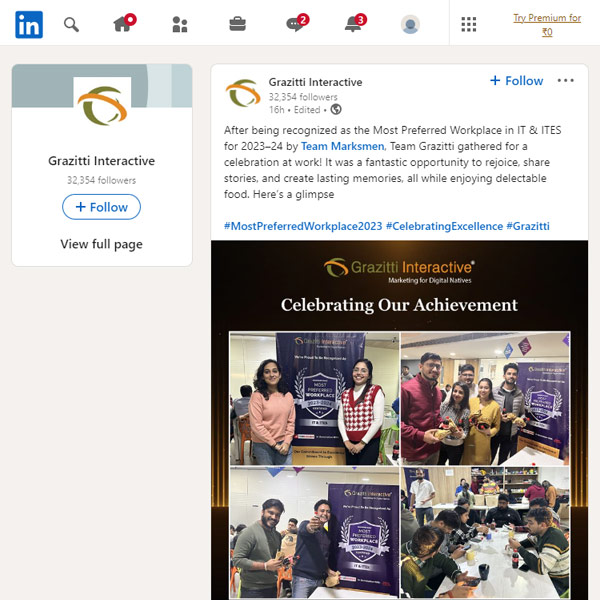Click Follow in the post header

tap(517, 81)
